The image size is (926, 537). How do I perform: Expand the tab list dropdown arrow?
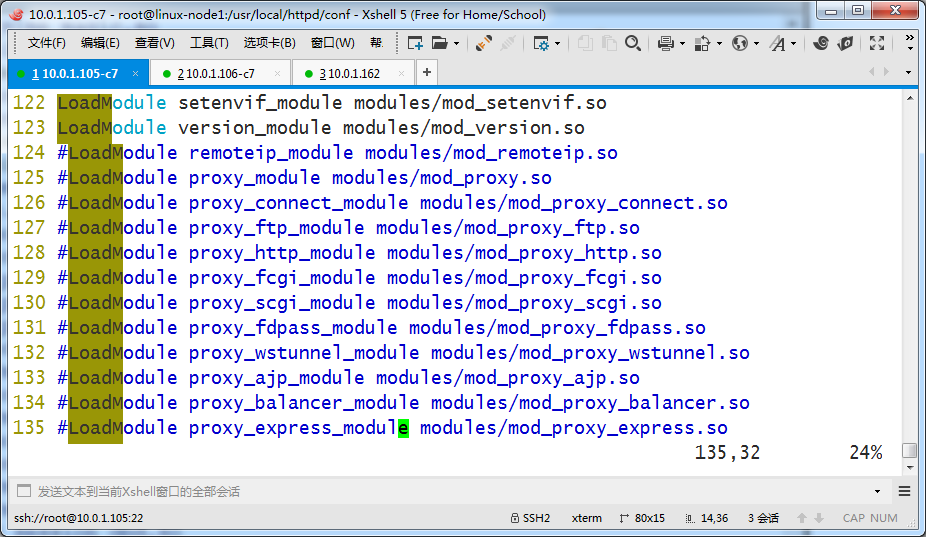(908, 73)
